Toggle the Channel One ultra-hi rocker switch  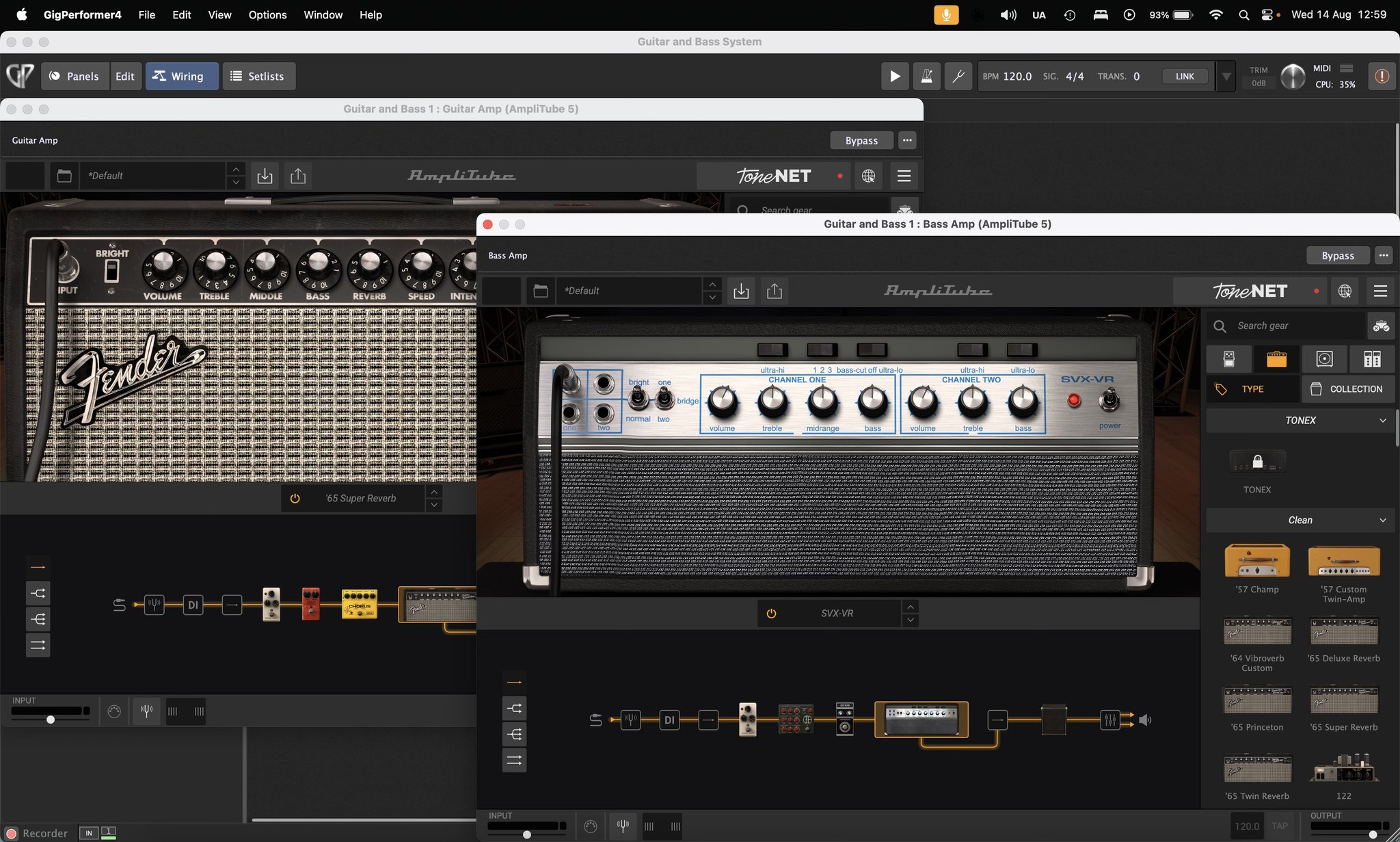[x=772, y=350]
